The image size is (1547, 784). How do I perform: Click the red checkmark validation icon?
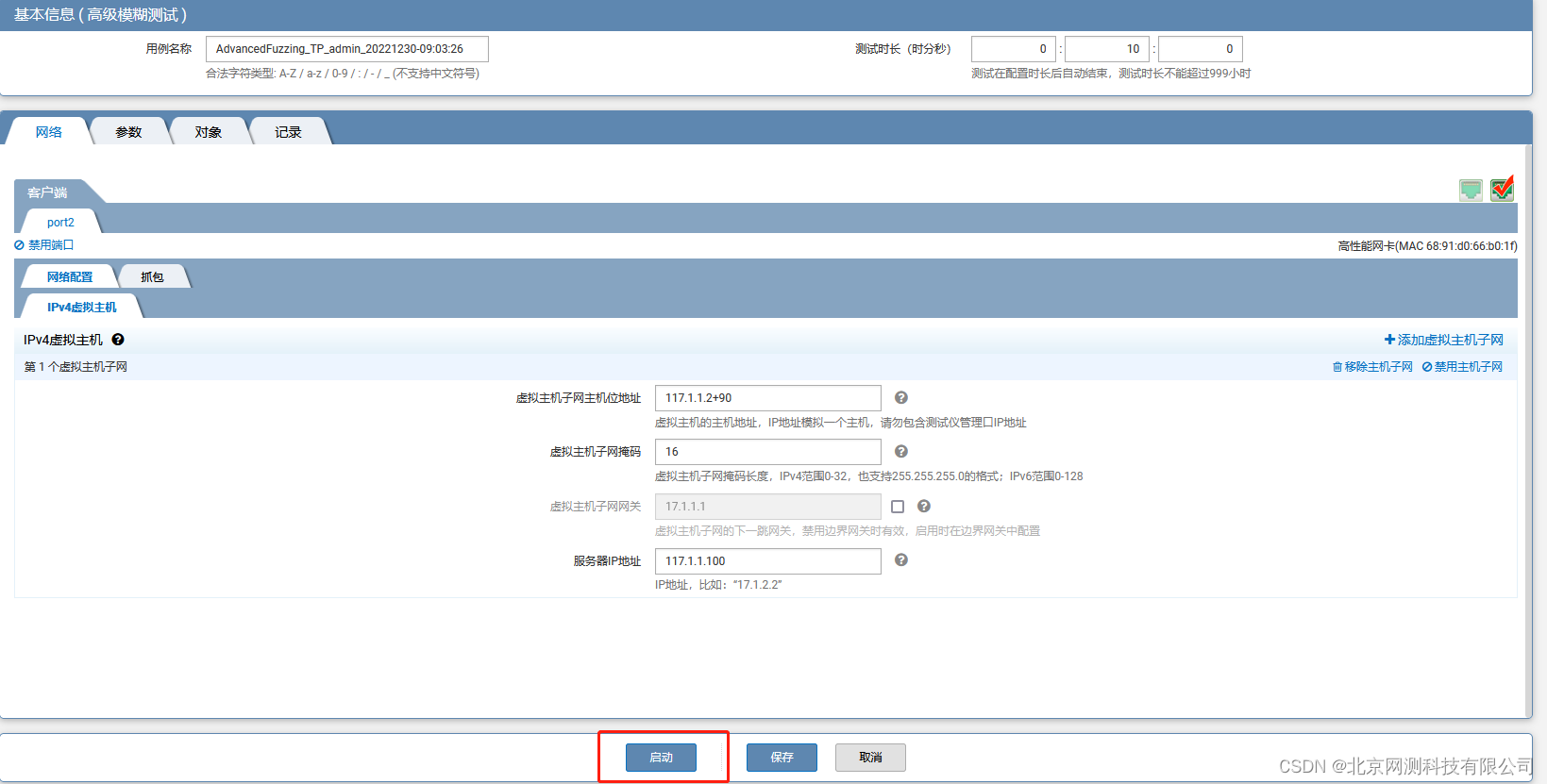(x=1503, y=189)
